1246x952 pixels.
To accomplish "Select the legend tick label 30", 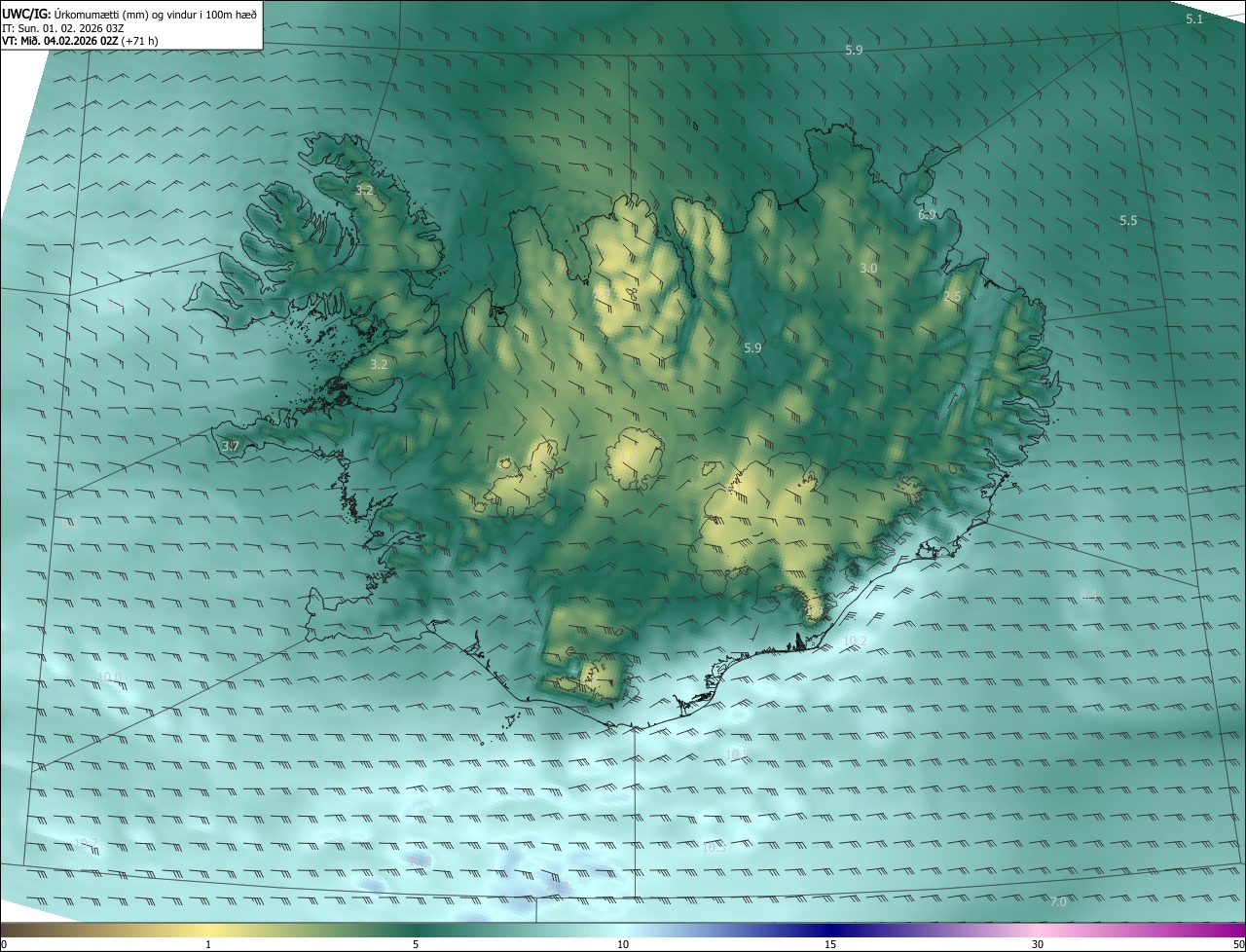I will click(x=1038, y=944).
